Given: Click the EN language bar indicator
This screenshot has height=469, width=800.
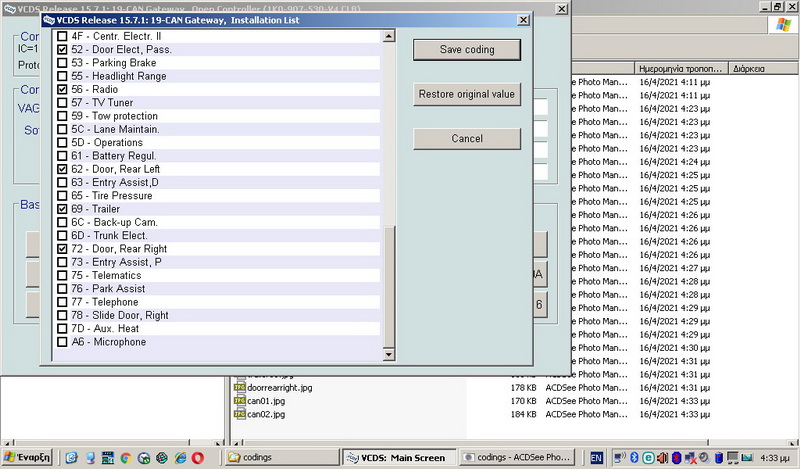Looking at the screenshot, I should pos(597,458).
